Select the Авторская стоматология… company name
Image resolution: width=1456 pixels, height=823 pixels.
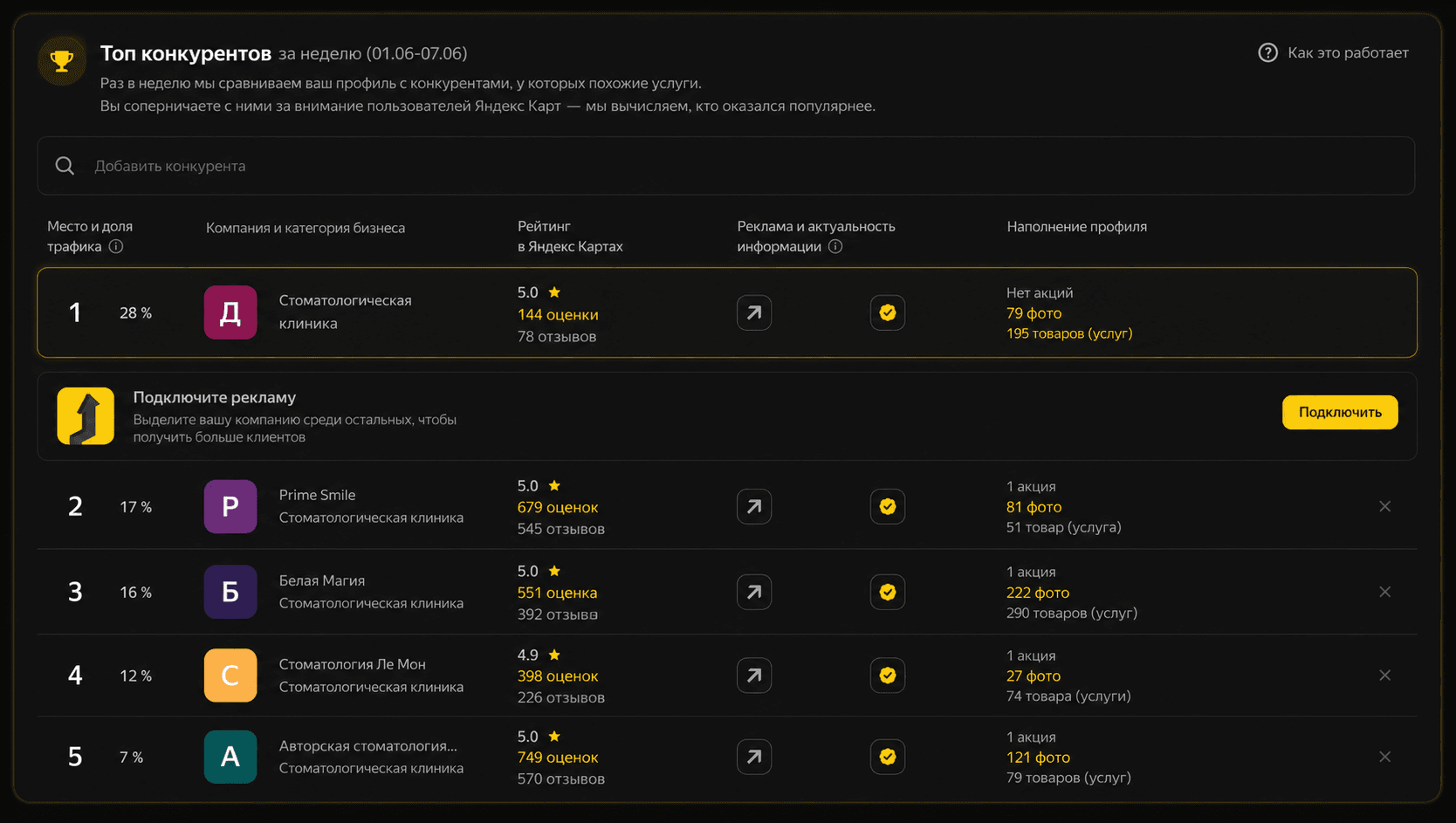tap(368, 746)
